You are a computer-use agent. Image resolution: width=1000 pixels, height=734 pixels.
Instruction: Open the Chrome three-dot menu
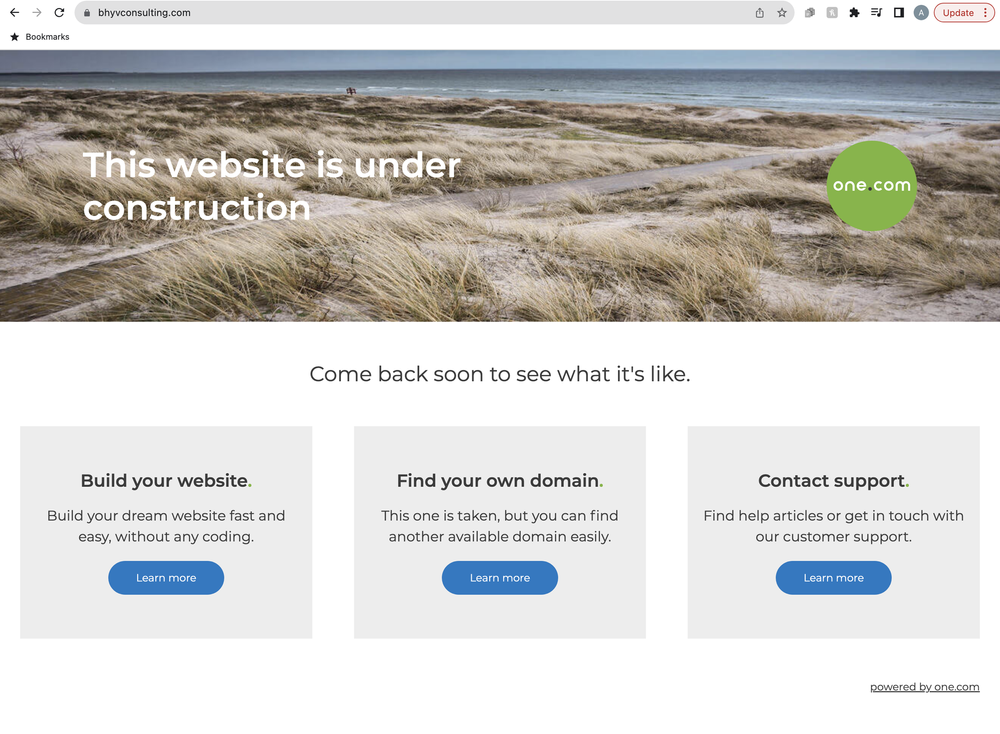985,13
